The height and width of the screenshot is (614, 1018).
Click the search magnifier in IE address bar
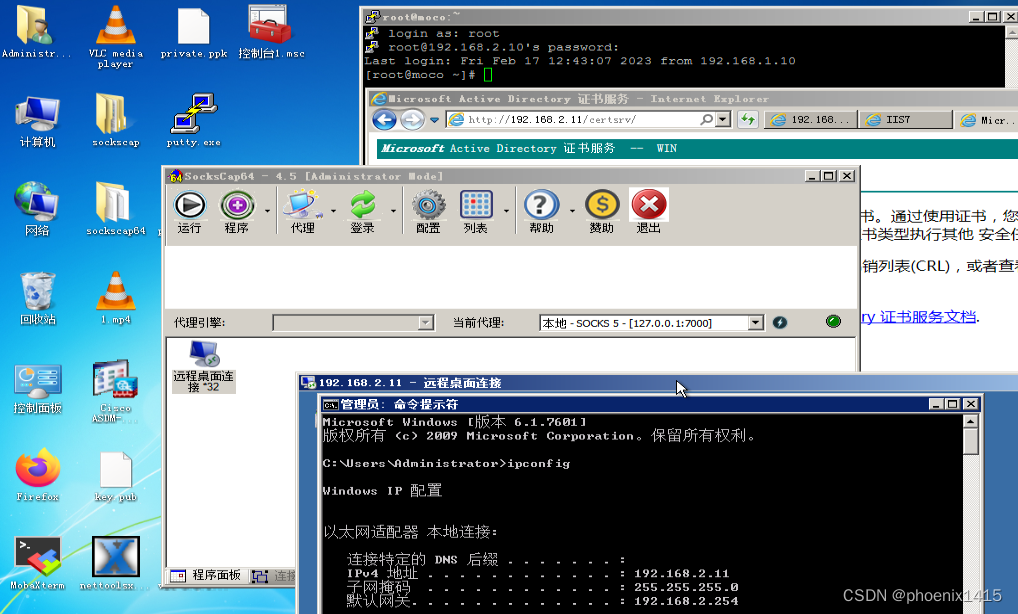(706, 119)
